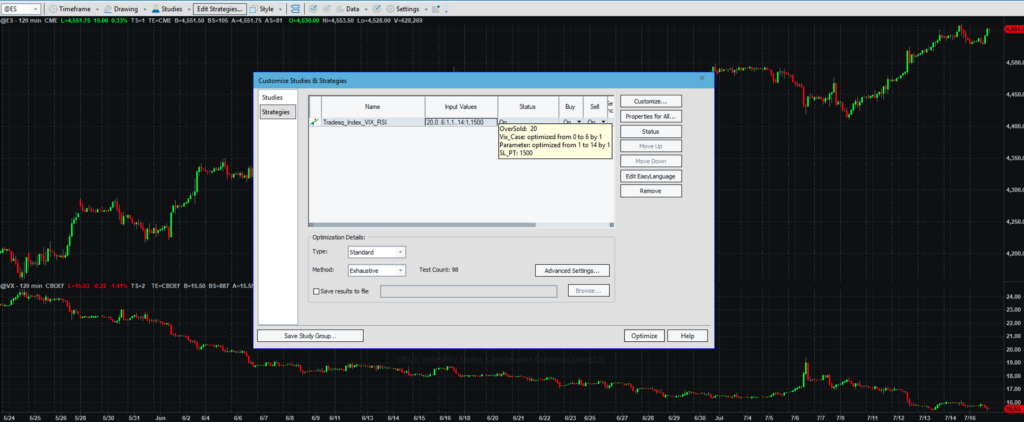
Task: Click the Status column header
Action: tap(528, 106)
